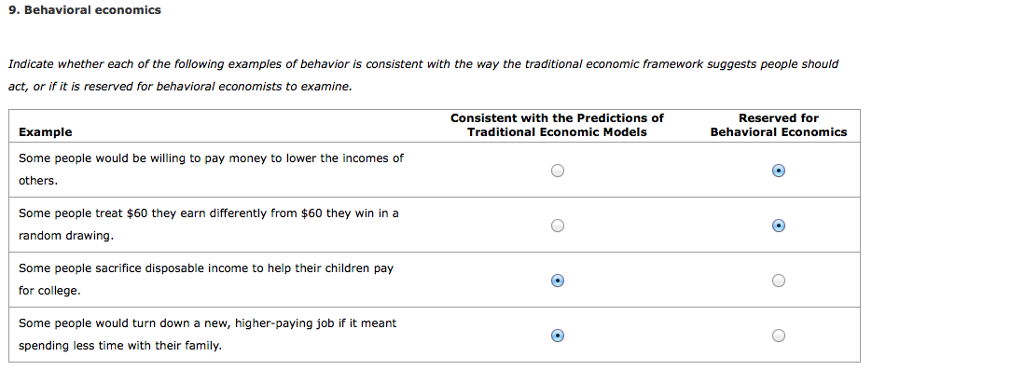
Task: Click text about sacrificing disposable income
Action: click(x=206, y=279)
